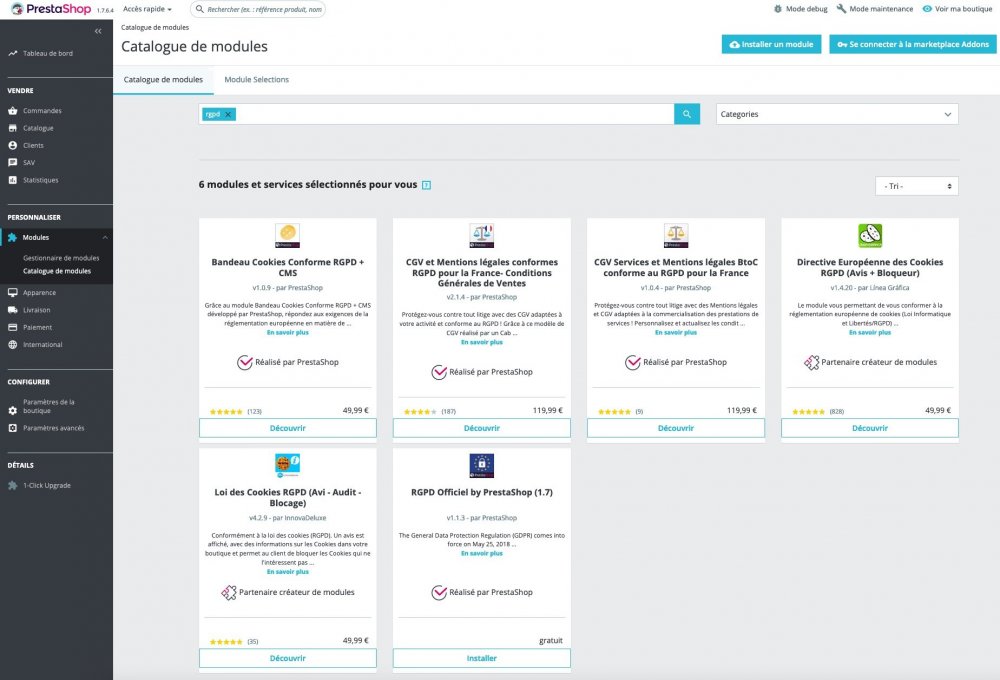Click Installer for RGPD Officiel by PrestaShop
Screen dimensions: 1000x680
(x=482, y=658)
